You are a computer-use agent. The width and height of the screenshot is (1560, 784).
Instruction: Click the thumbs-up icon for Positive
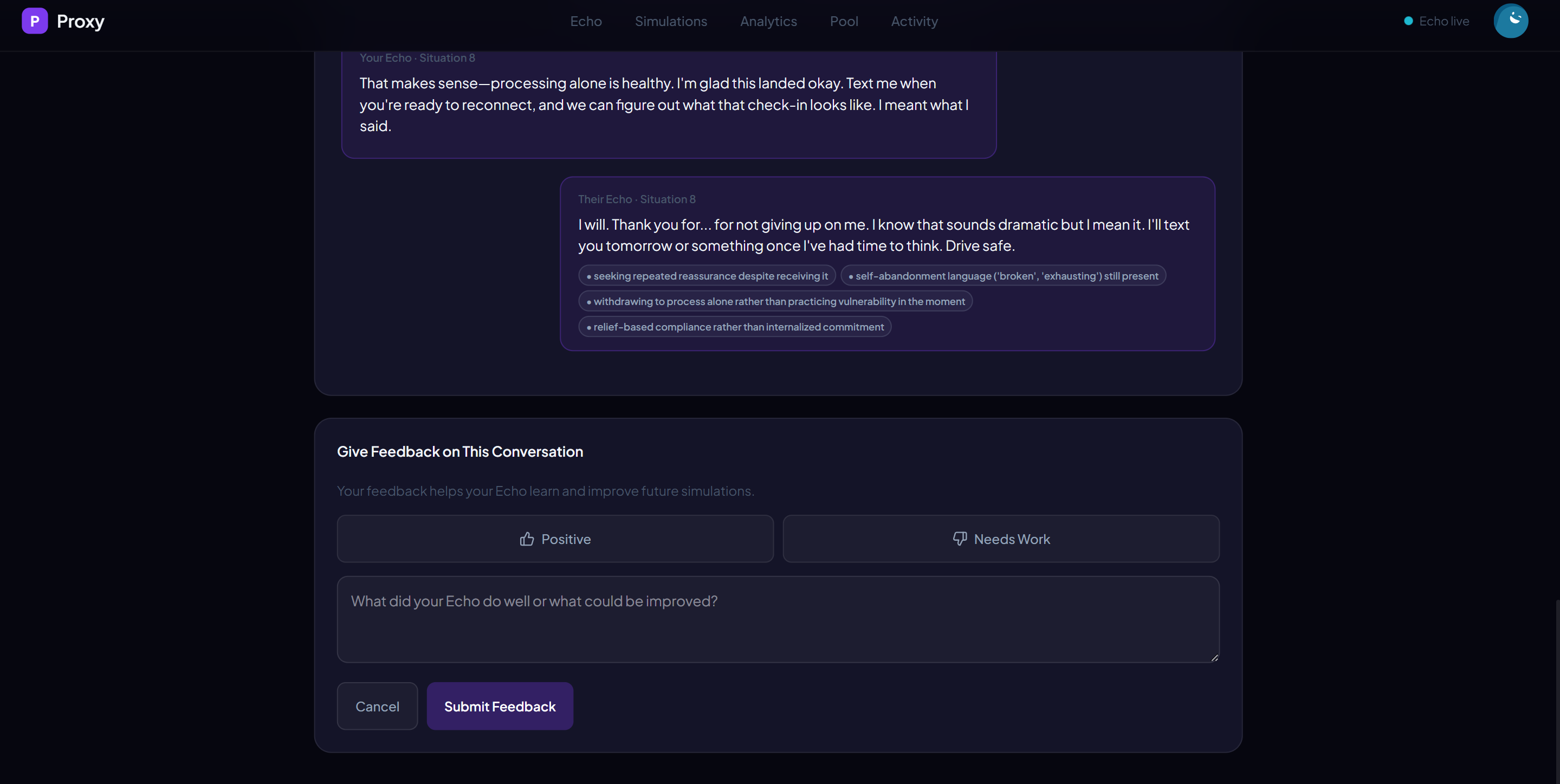(x=526, y=539)
